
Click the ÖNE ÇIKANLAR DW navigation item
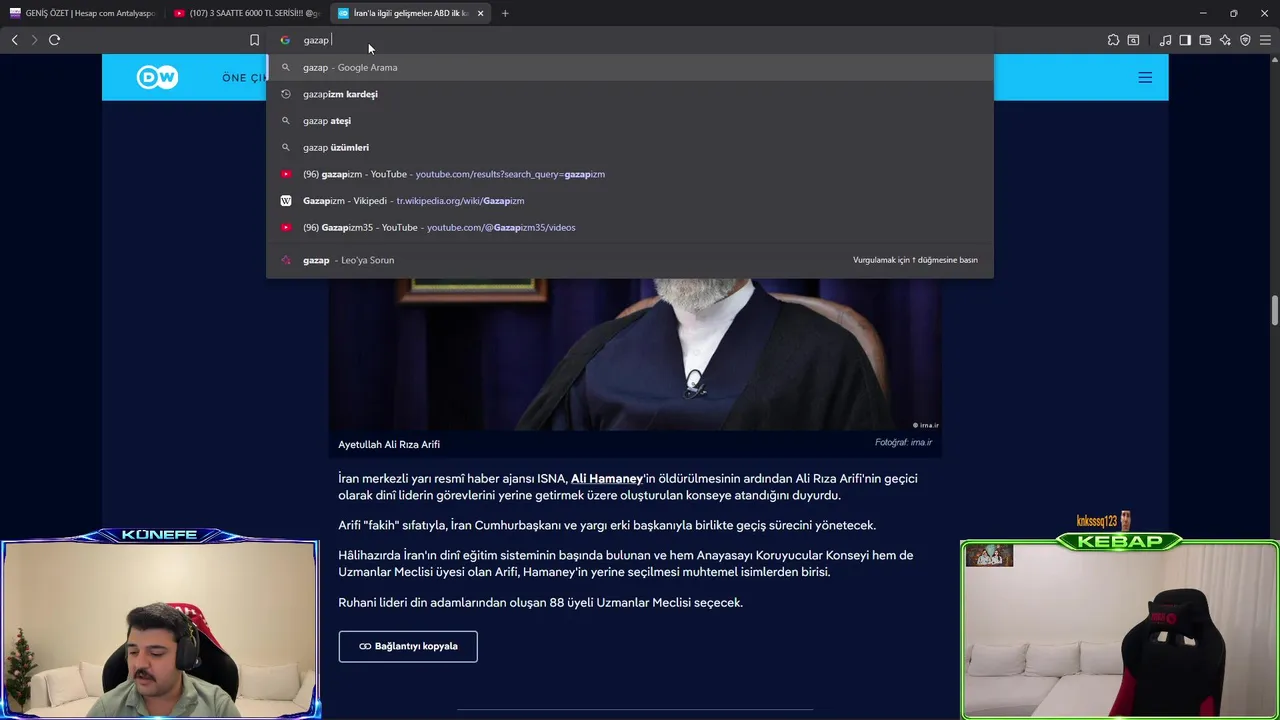244,77
